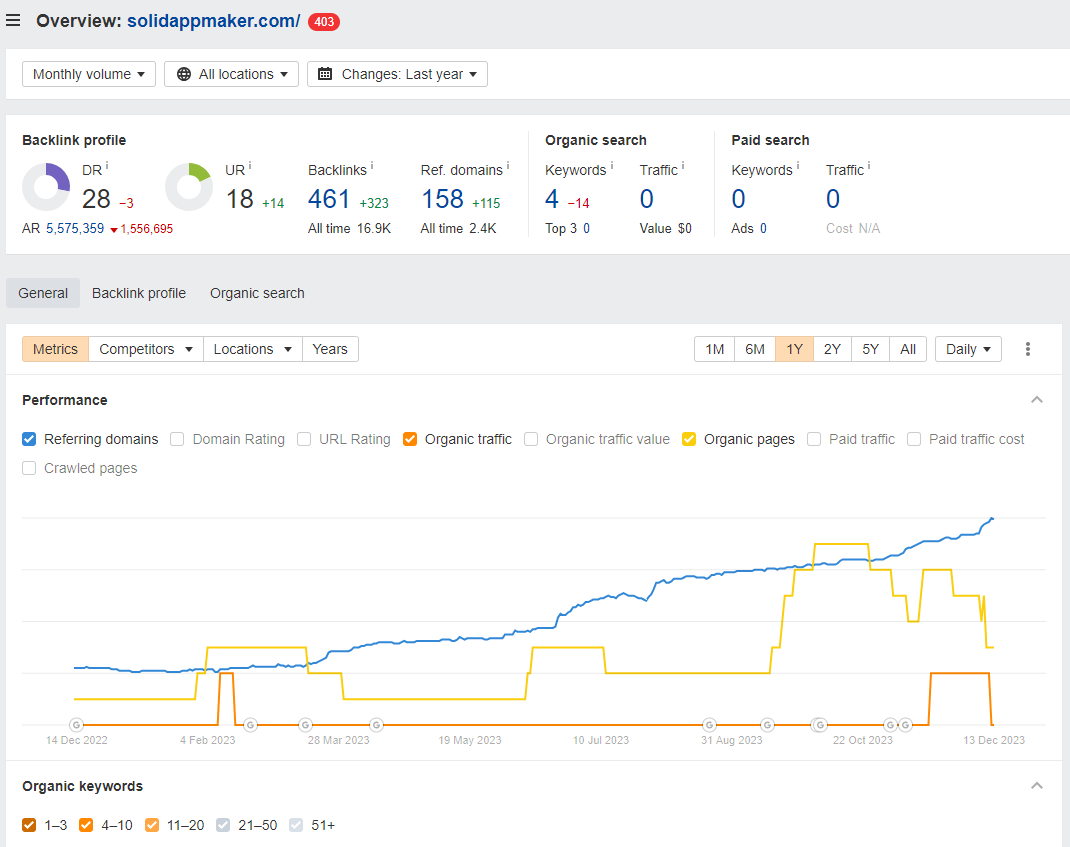Viewport: 1070px width, 847px height.
Task: Uncheck Organic pages metric
Action: tap(689, 439)
